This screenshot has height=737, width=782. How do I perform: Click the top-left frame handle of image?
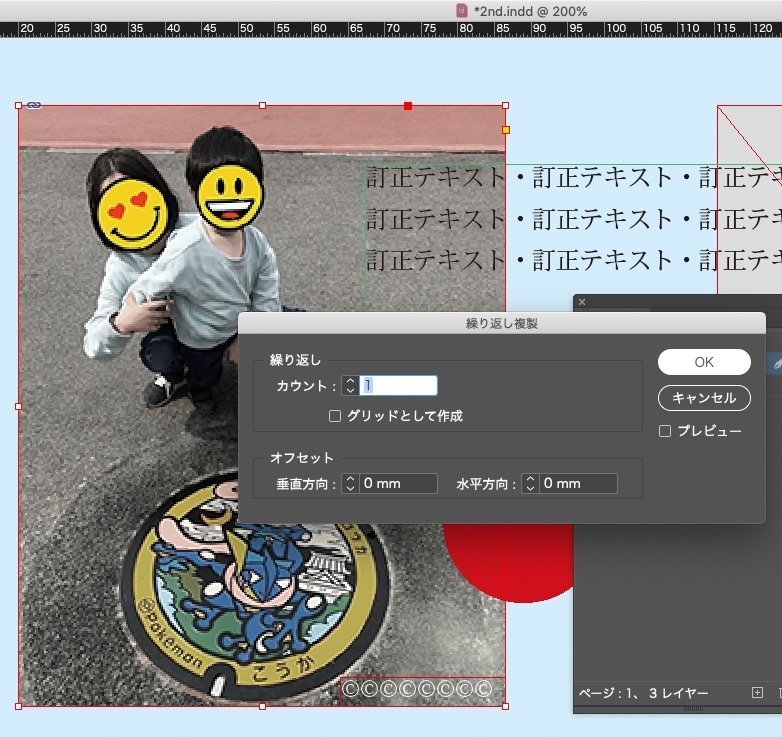tap(18, 106)
